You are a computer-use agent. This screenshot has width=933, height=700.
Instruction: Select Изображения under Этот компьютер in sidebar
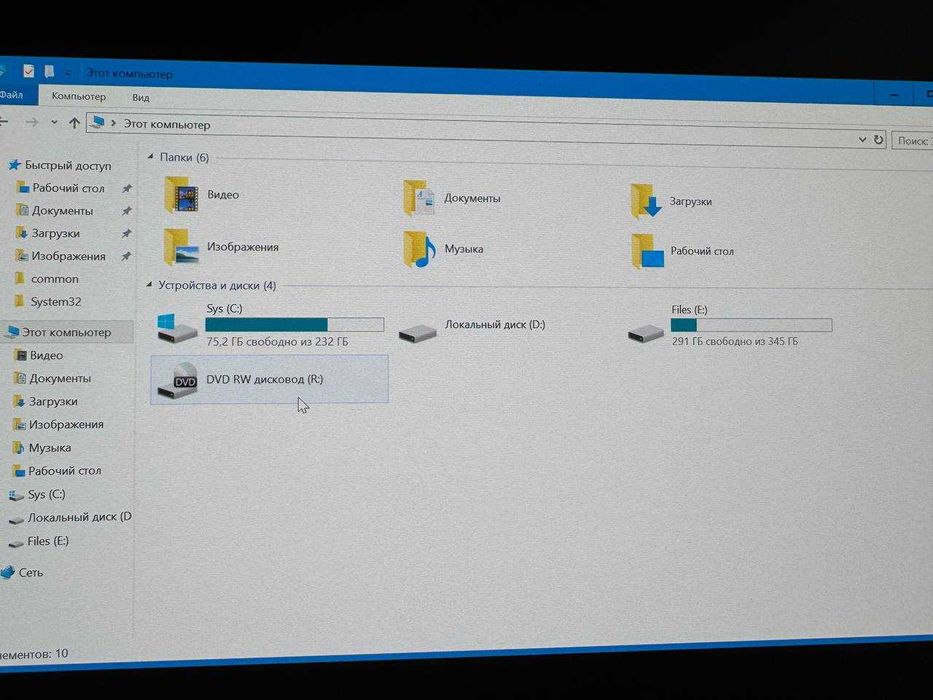point(66,424)
